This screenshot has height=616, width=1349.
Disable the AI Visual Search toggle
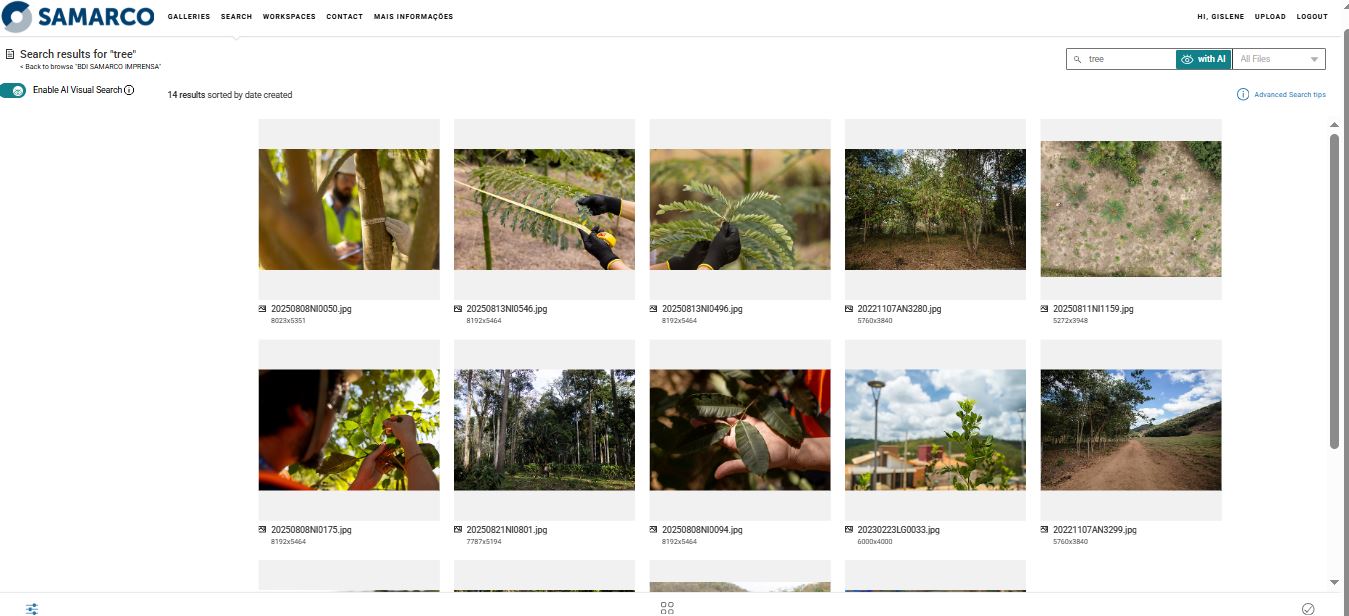(x=14, y=90)
